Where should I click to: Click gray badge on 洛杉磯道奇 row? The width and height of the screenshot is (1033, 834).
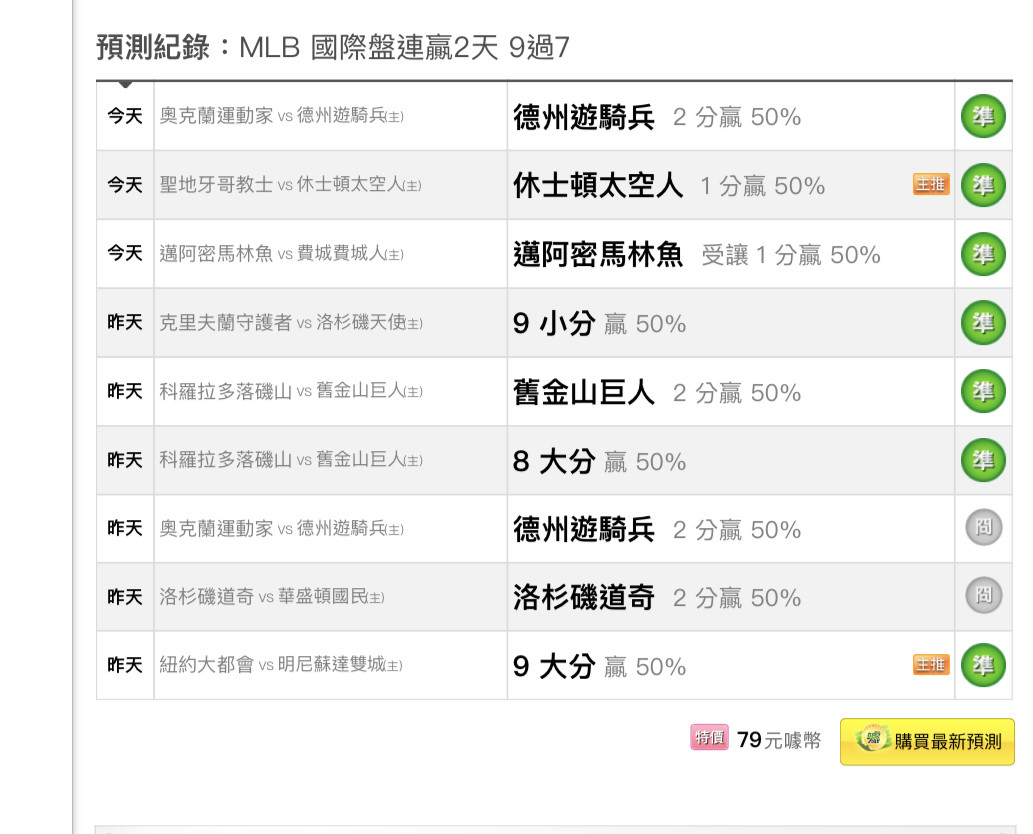(984, 596)
